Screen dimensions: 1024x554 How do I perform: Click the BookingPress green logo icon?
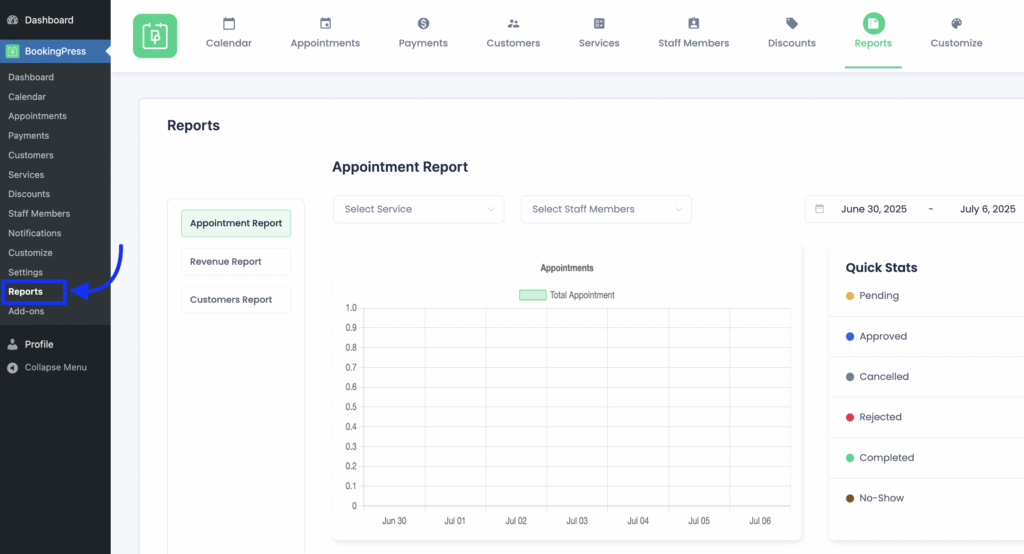tap(155, 36)
